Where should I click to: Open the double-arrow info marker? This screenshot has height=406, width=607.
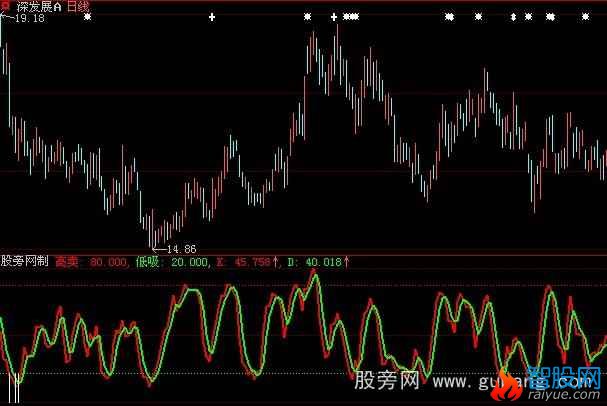513,17
